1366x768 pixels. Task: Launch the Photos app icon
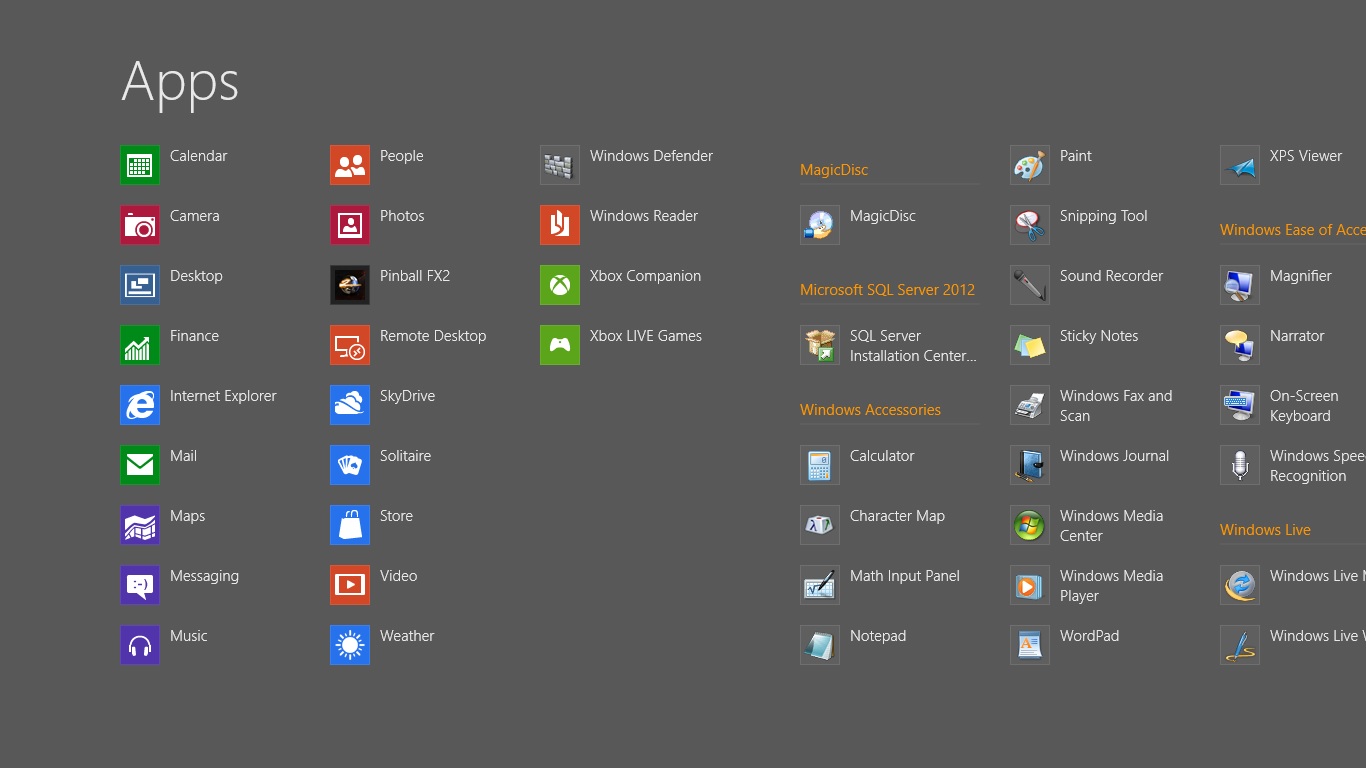coord(350,225)
